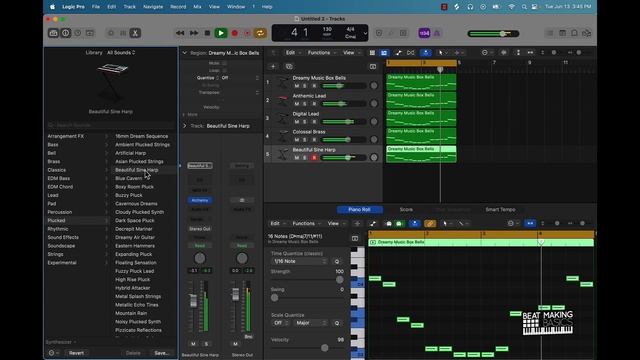Viewport: 640px width, 360px height.
Task: Choose Dreamy Air Guitar patch
Action: (135, 237)
